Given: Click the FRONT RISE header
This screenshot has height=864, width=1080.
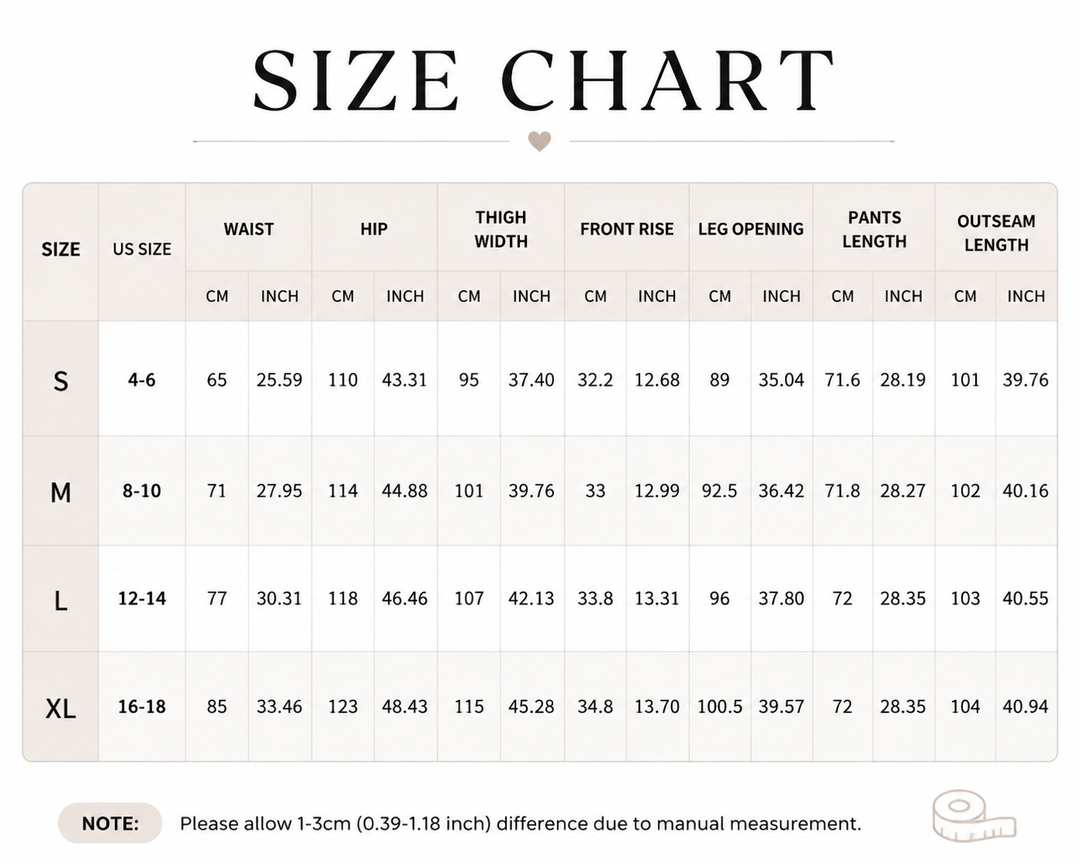Looking at the screenshot, I should (627, 229).
